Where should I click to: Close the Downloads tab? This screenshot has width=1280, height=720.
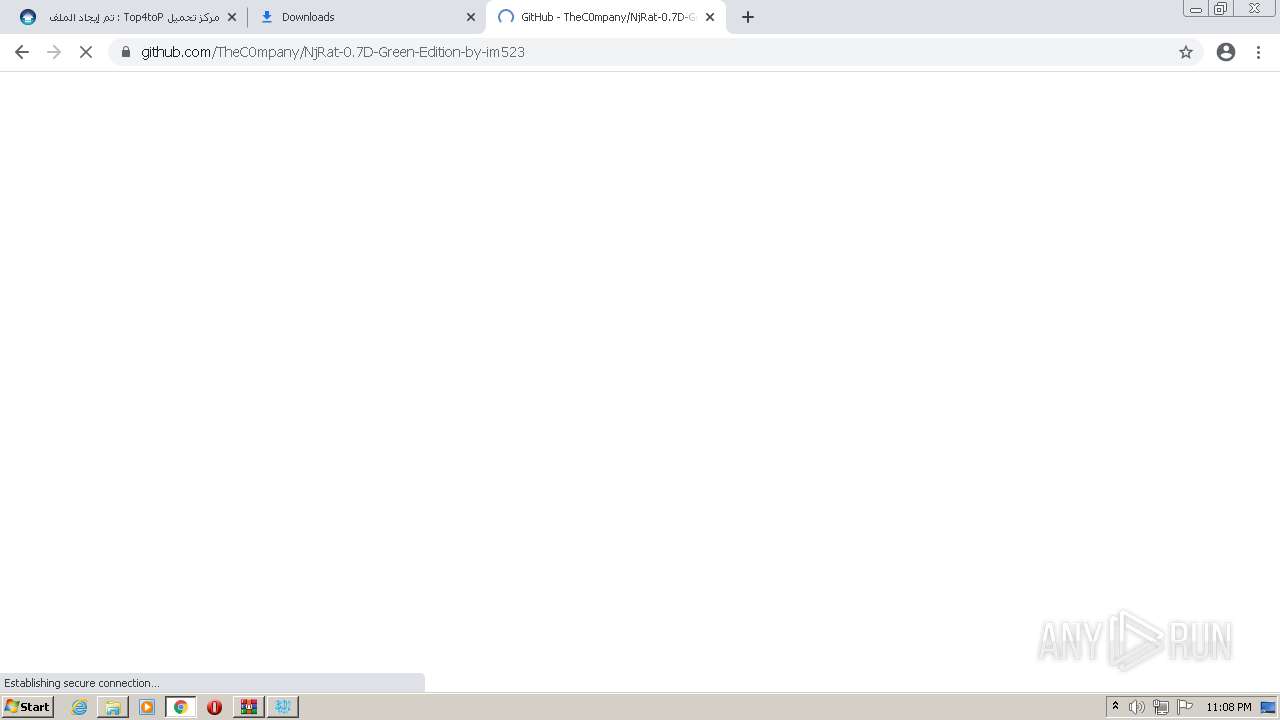point(471,17)
